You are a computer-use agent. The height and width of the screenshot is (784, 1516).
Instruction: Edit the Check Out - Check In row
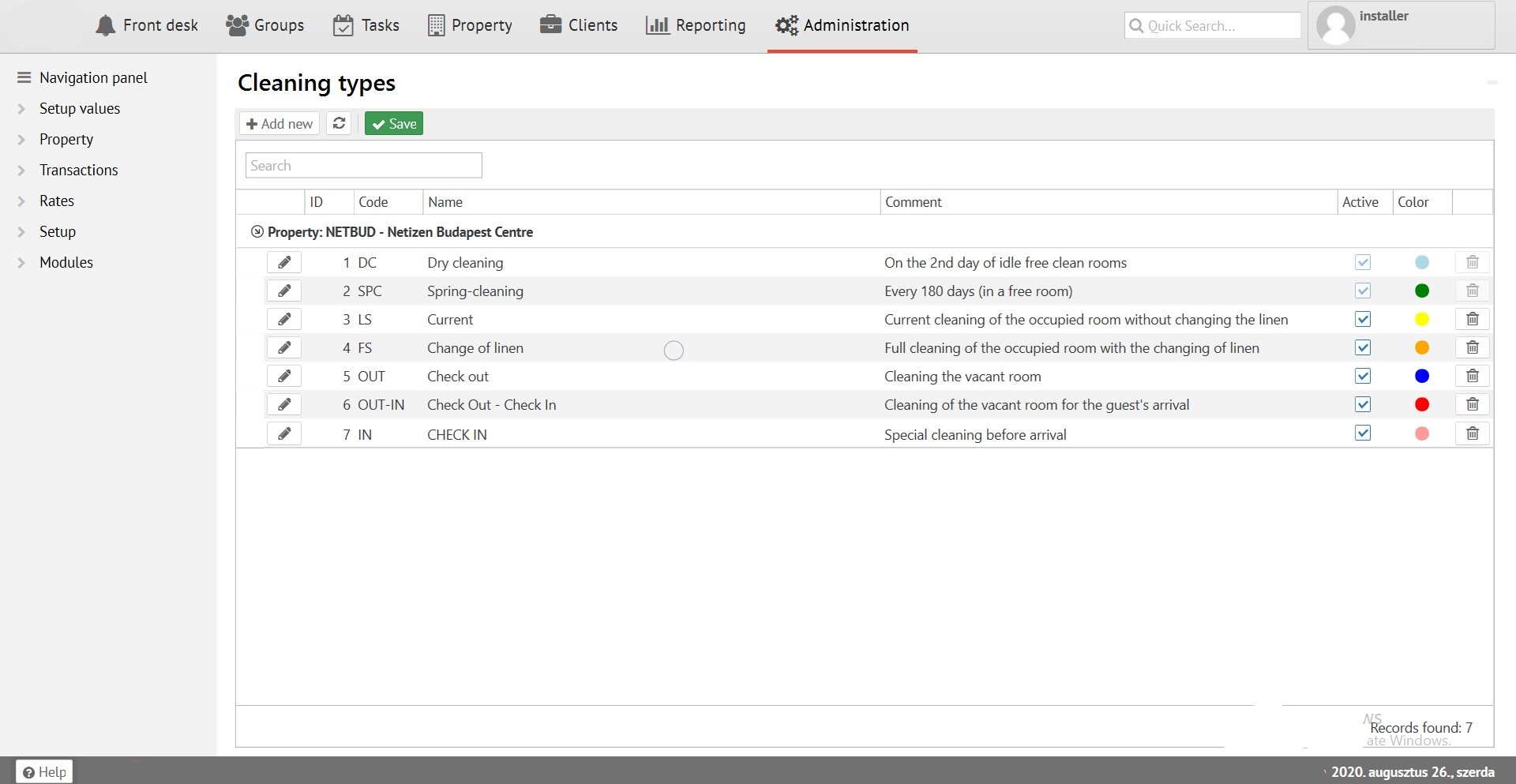coord(284,404)
